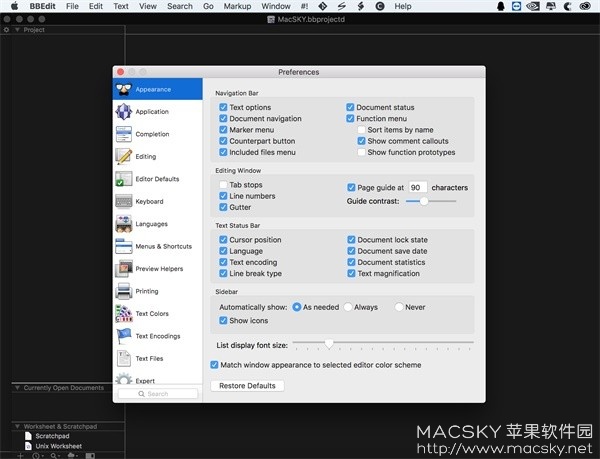The height and width of the screenshot is (459, 600).
Task: Select the Always sidebar radio button
Action: [348, 307]
